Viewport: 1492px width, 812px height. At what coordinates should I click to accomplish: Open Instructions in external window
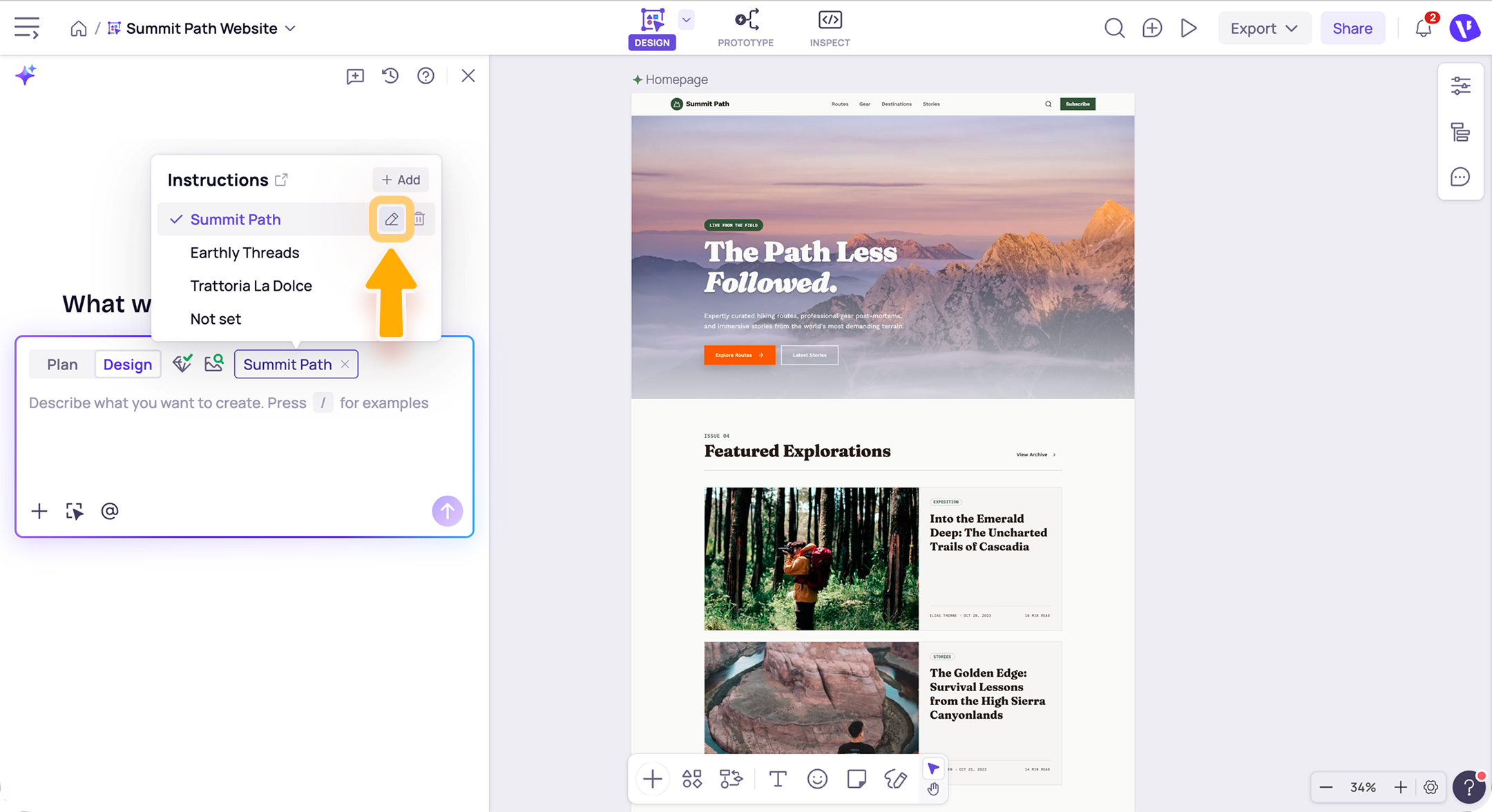(281, 180)
